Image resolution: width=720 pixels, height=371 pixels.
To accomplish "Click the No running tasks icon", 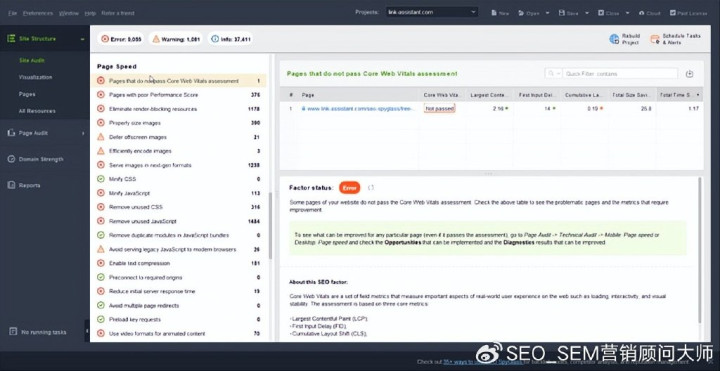I will point(13,332).
